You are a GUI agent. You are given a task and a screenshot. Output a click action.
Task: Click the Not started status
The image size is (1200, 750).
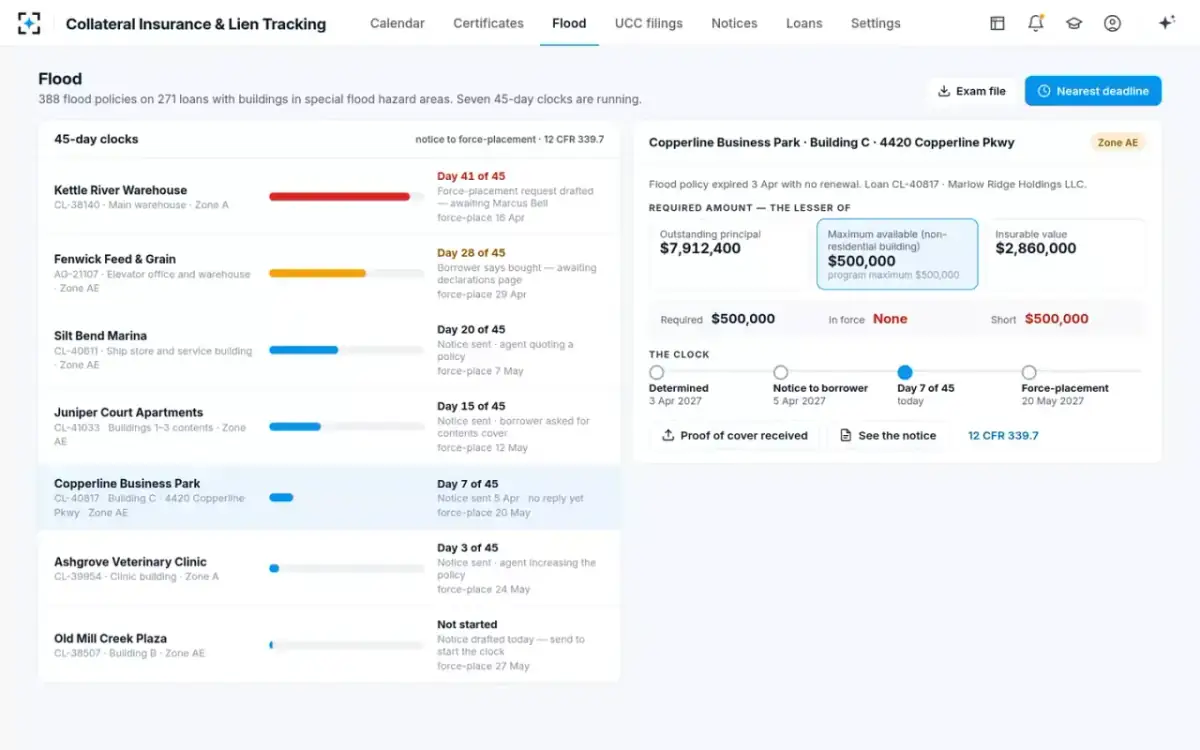tap(467, 624)
